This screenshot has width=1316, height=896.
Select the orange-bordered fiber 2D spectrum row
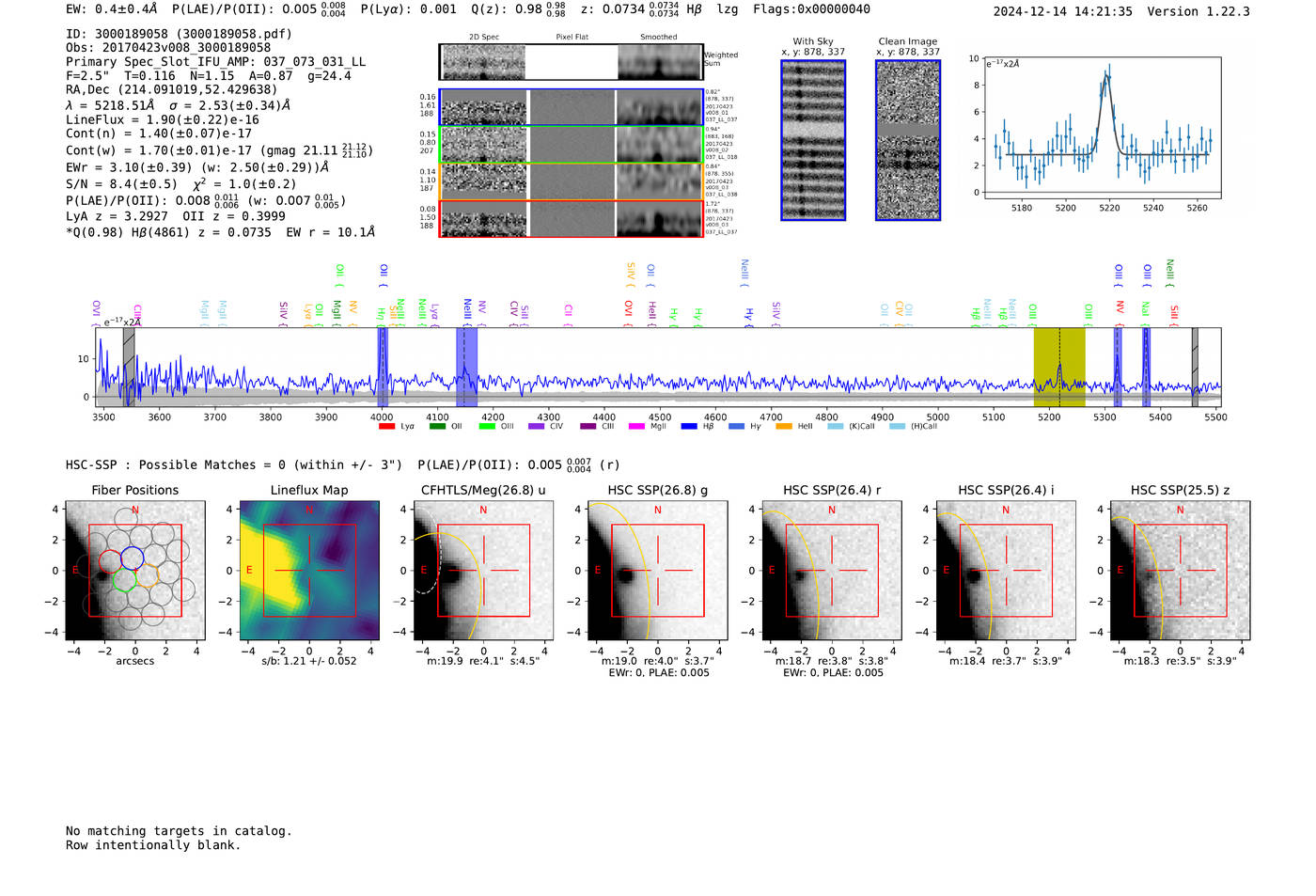572,181
